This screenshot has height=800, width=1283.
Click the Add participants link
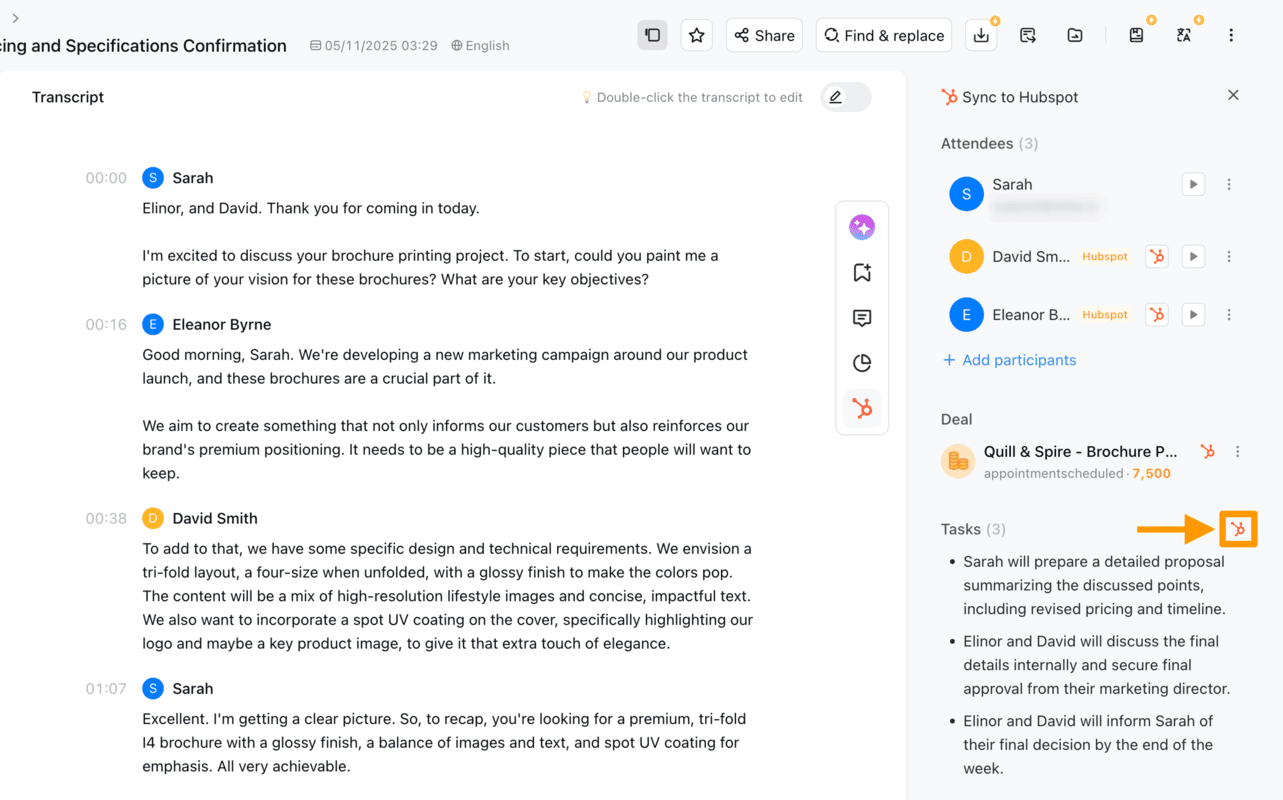tap(1010, 360)
